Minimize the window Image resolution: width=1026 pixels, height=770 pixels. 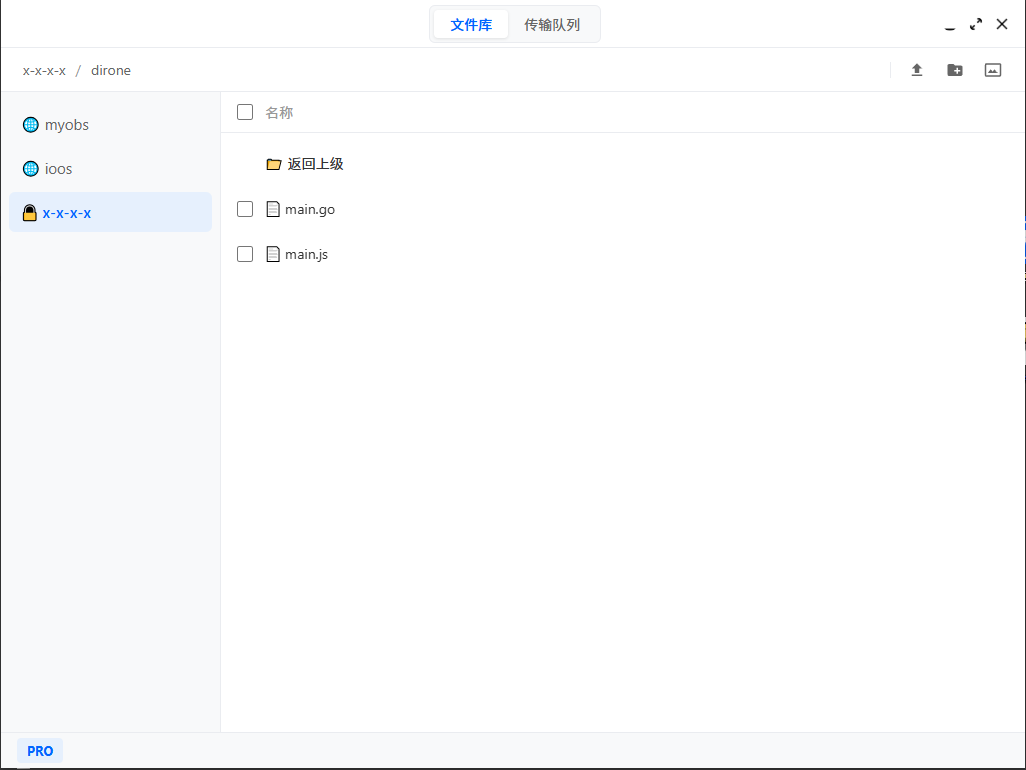pos(950,26)
